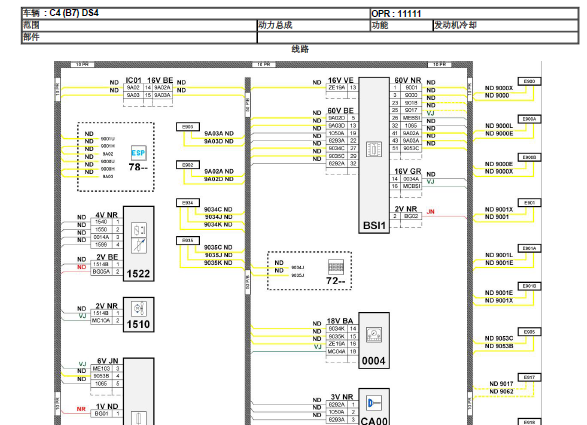Select splice box E901A
587x425 pixels.
point(529,248)
